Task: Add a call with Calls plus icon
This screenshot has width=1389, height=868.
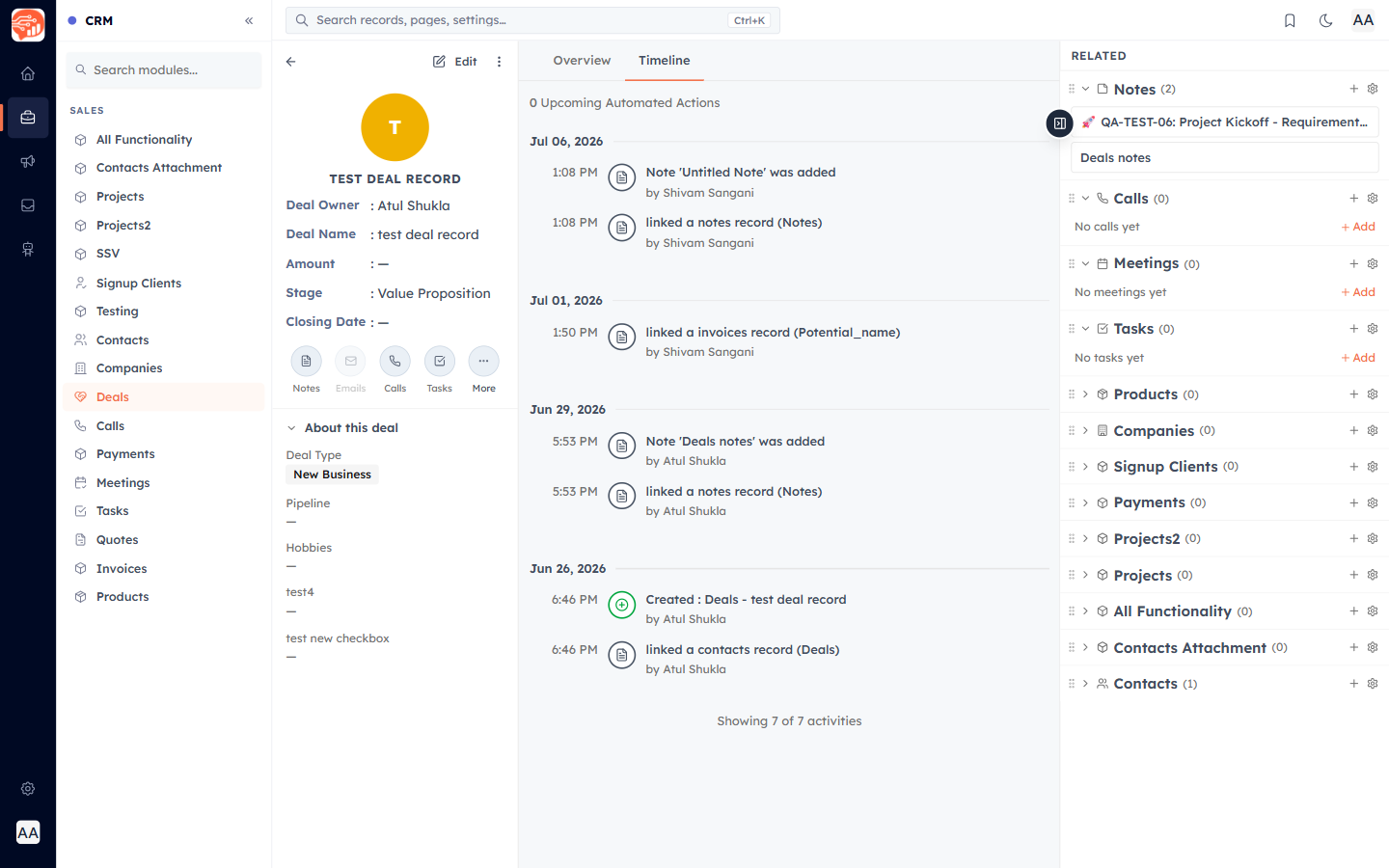Action: point(1353,199)
